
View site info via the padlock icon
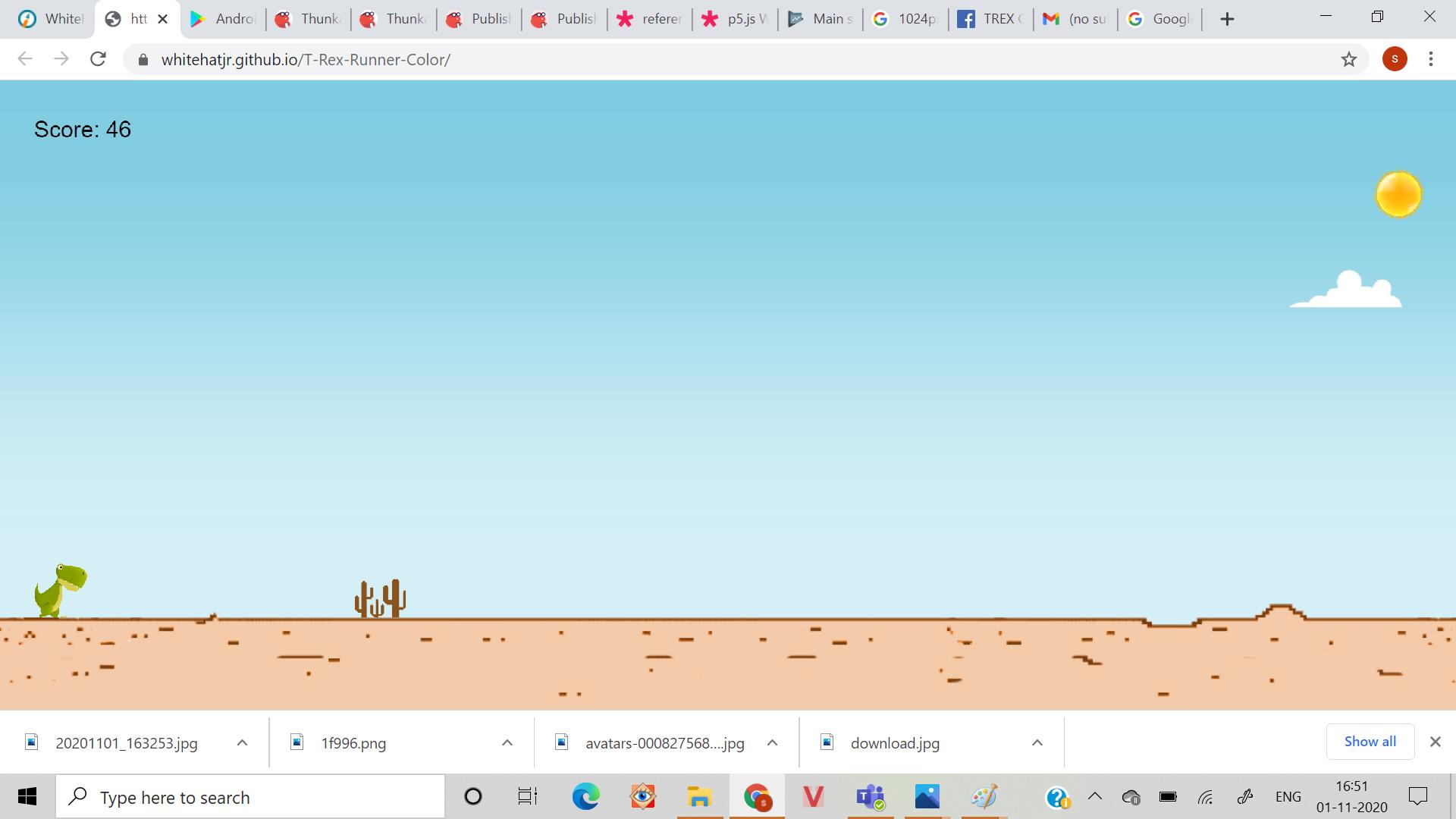(143, 59)
